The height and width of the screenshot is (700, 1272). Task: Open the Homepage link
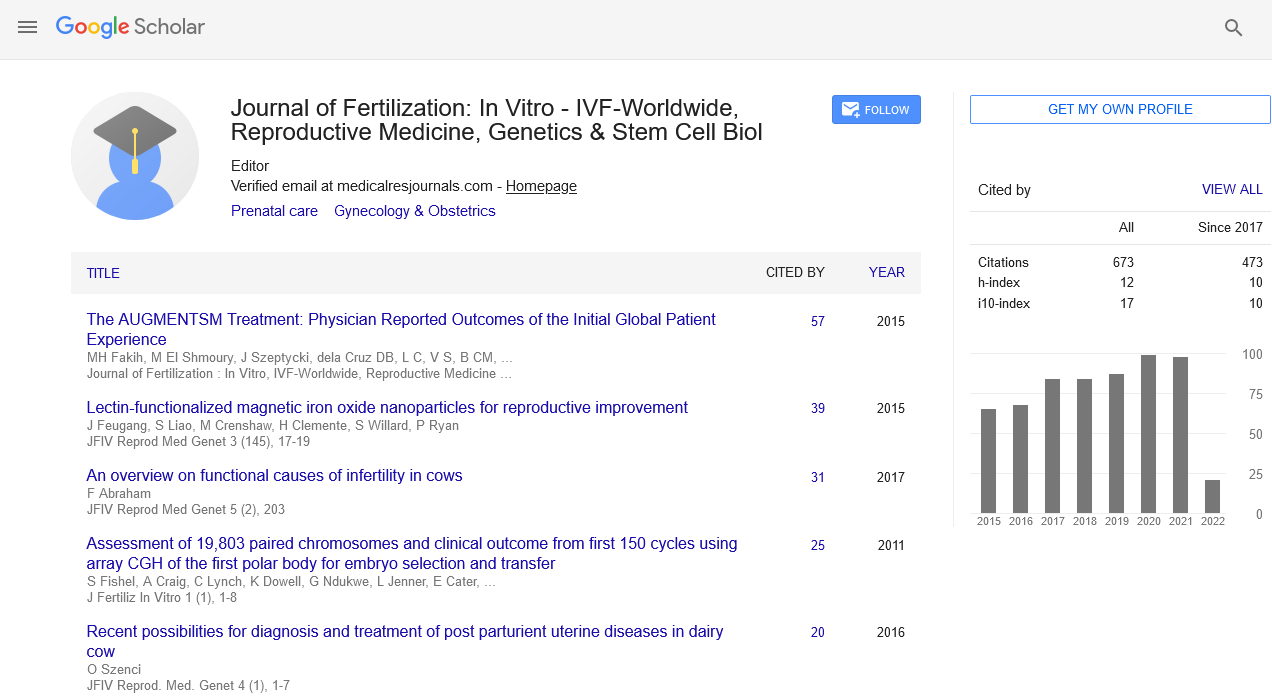[541, 186]
